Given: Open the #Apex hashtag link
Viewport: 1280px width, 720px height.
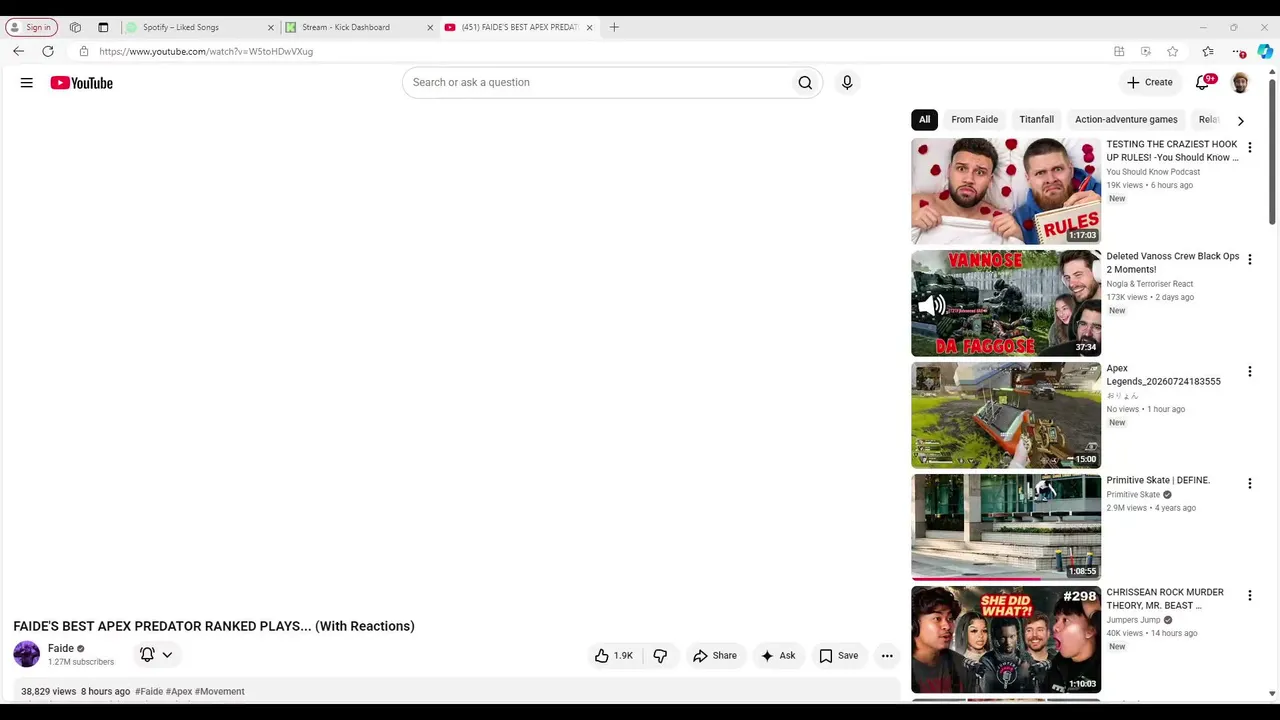Looking at the screenshot, I should click(x=179, y=692).
